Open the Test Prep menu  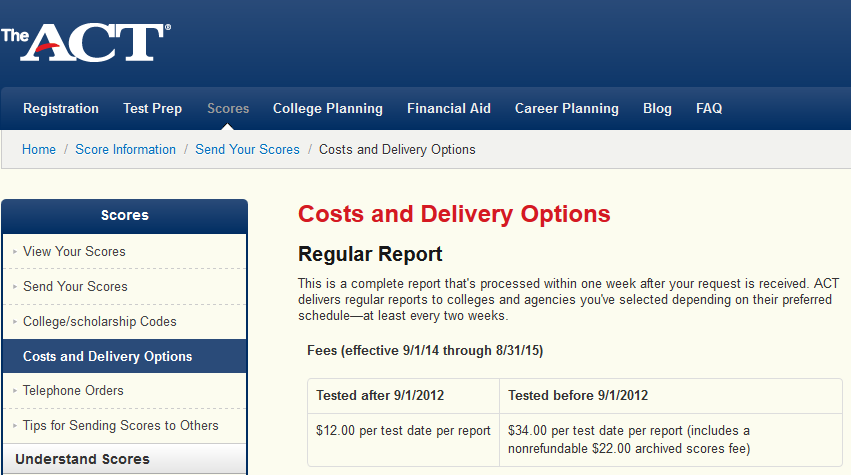[x=152, y=108]
